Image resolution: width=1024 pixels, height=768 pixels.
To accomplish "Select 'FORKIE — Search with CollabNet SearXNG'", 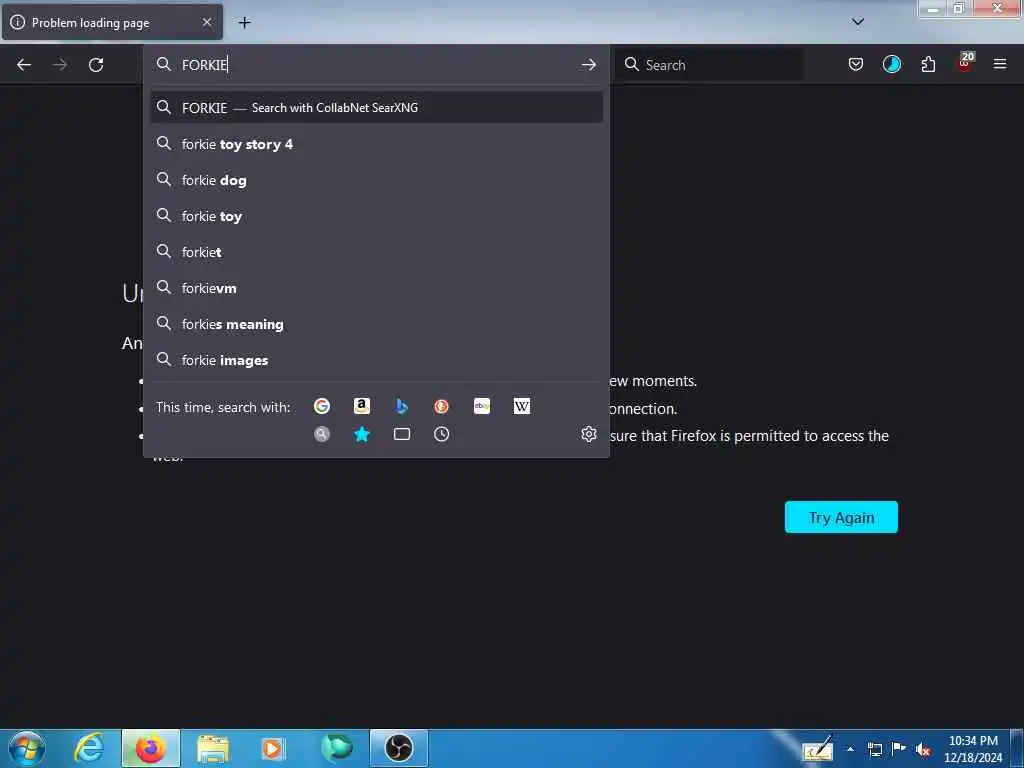I will click(x=377, y=107).
